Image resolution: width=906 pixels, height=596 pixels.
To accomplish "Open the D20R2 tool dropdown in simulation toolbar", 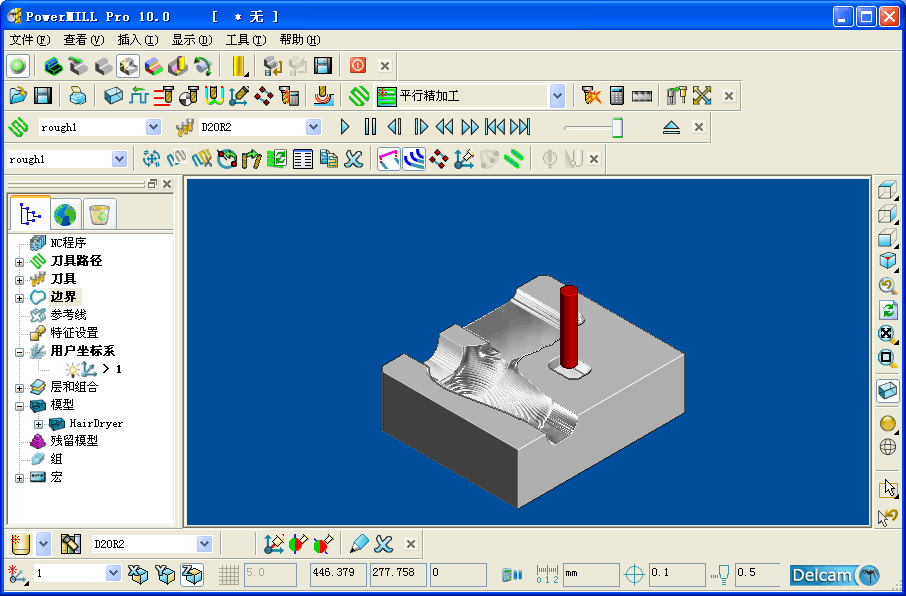I will click(314, 127).
